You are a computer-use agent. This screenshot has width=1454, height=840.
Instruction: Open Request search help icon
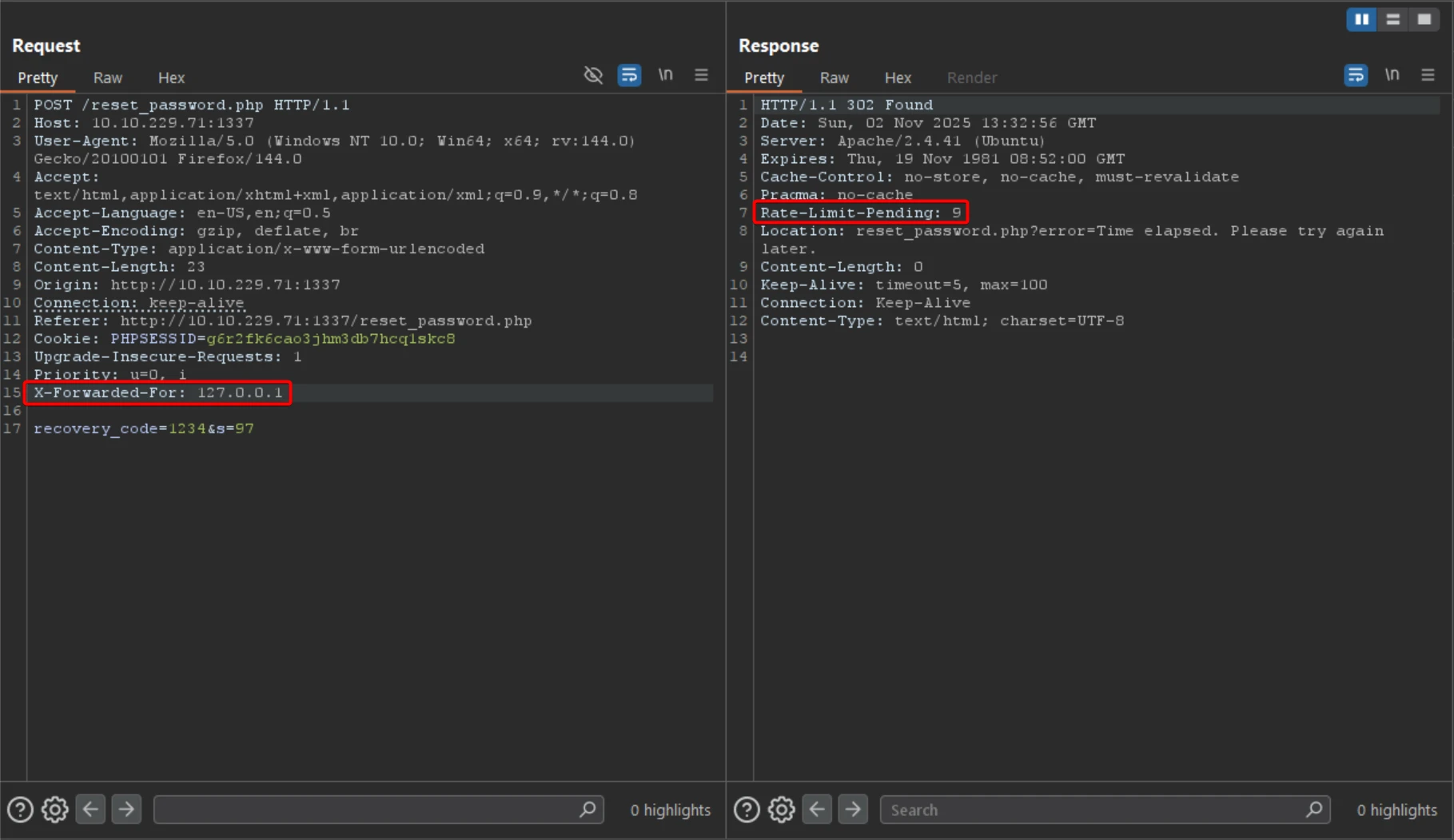click(x=20, y=810)
